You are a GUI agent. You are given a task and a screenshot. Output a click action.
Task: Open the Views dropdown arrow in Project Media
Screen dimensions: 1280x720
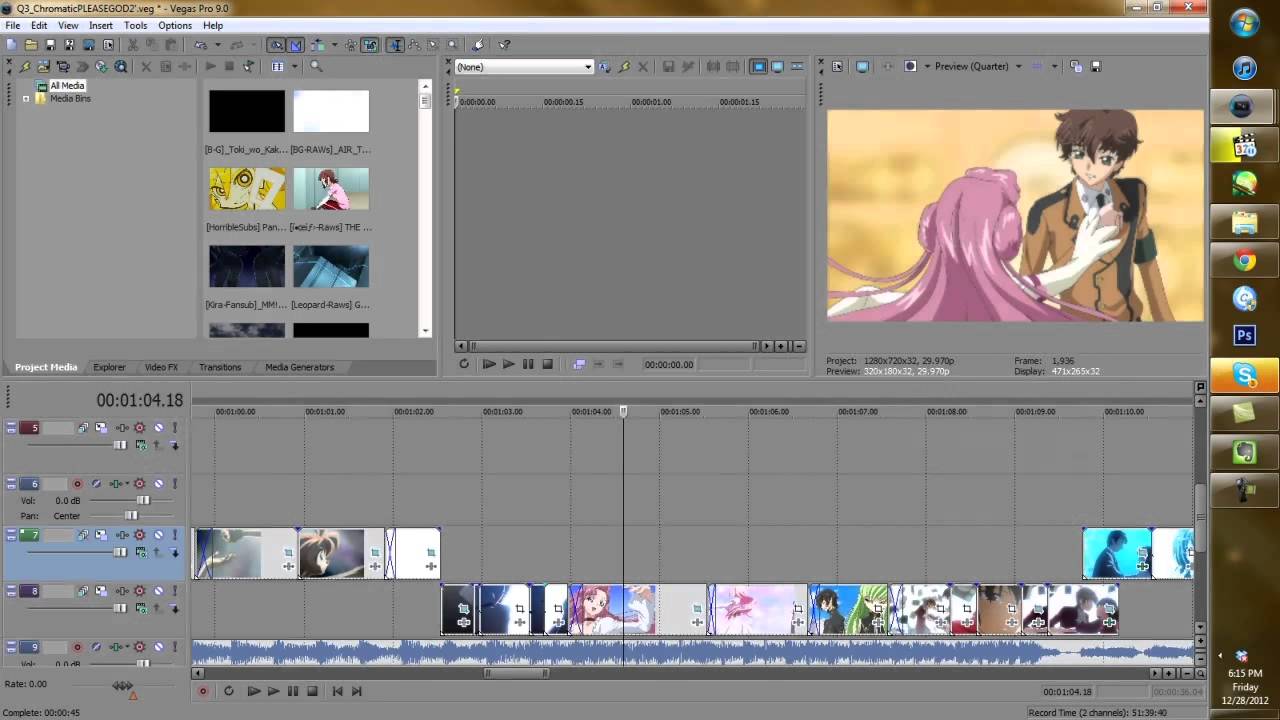(295, 66)
